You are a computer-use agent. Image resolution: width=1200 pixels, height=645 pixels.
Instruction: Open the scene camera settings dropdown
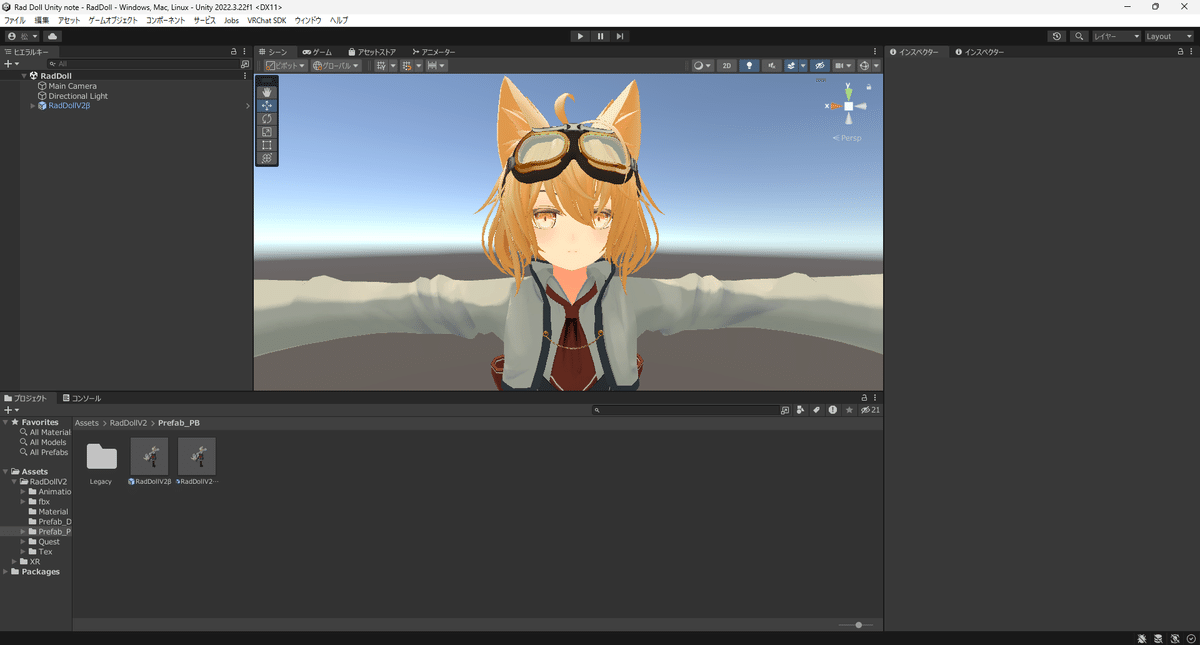pyautogui.click(x=844, y=65)
